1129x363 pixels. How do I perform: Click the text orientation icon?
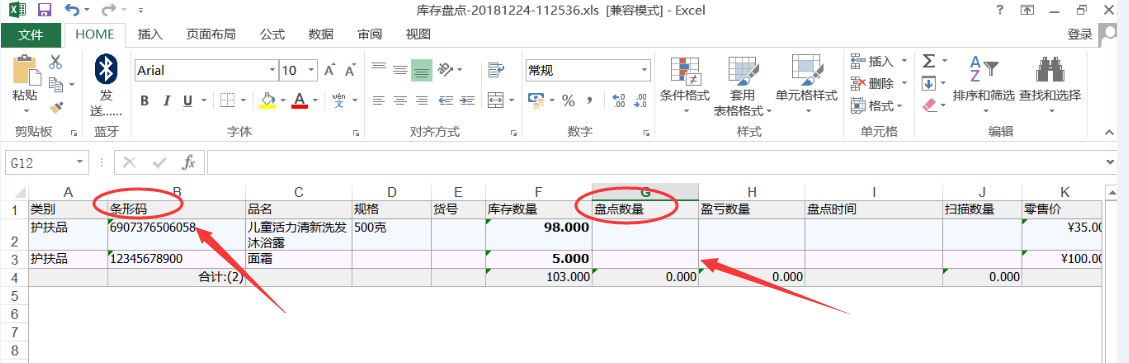pos(446,69)
